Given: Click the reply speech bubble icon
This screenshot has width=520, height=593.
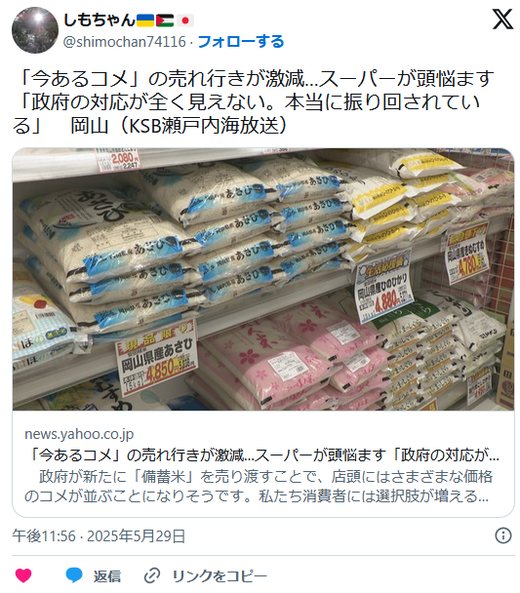Looking at the screenshot, I should click(x=74, y=575).
